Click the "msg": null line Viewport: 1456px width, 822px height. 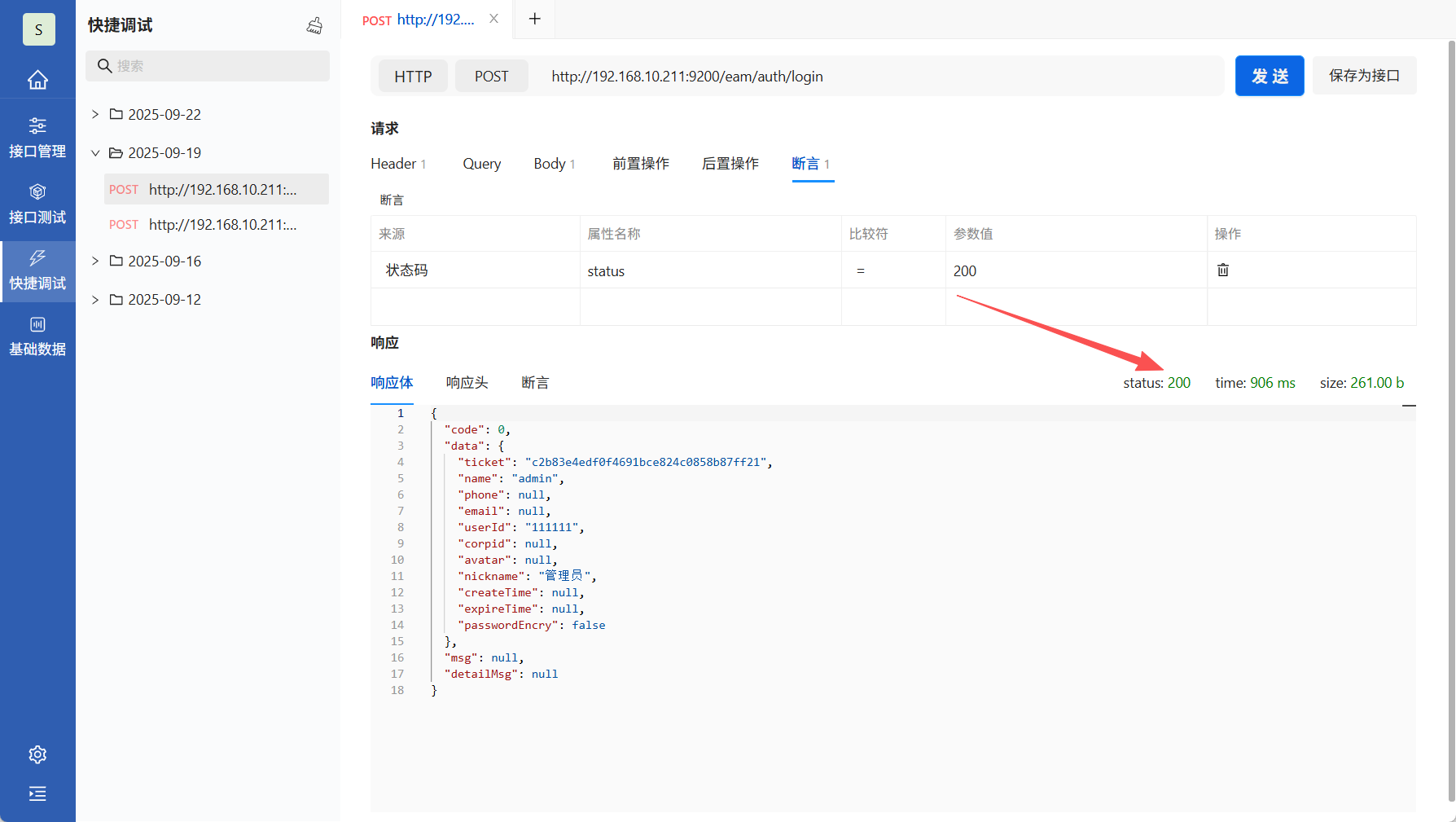[x=484, y=658]
